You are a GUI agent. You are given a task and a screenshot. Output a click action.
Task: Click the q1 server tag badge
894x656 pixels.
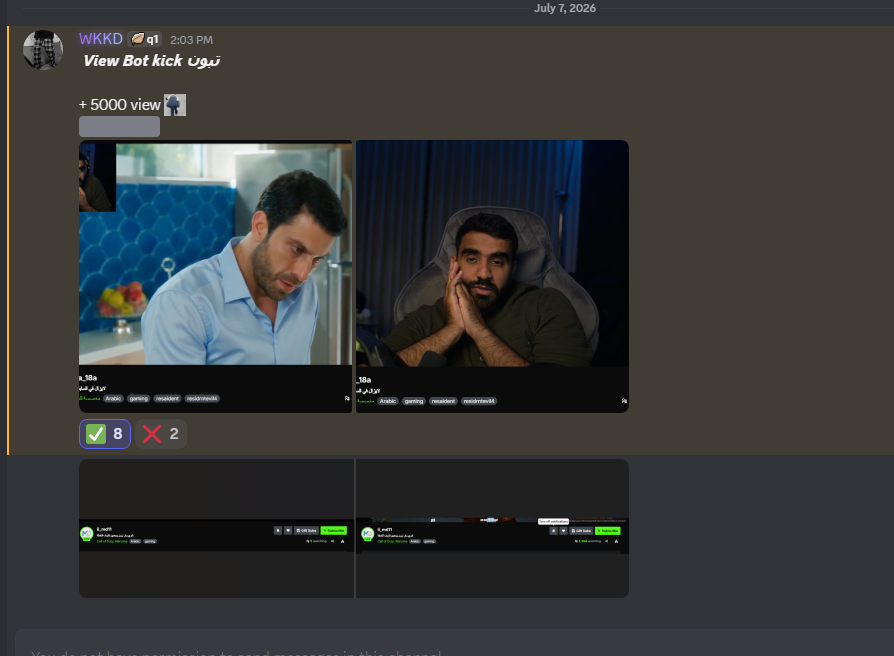pyautogui.click(x=145, y=39)
